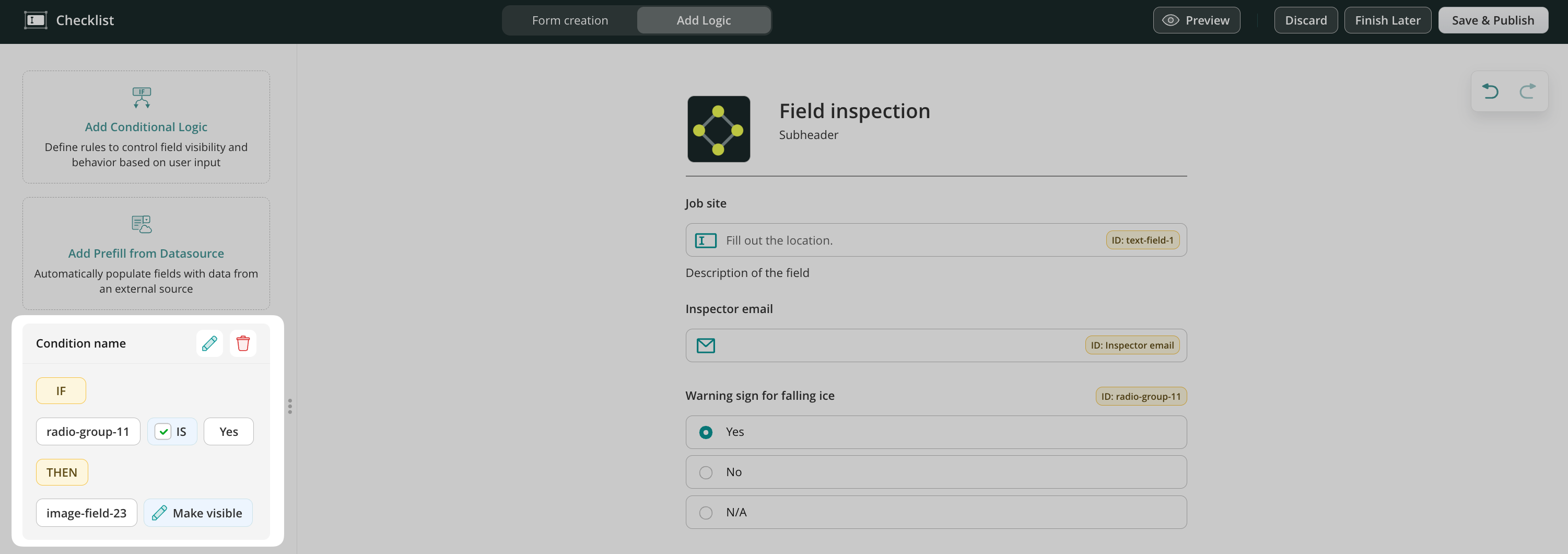Click the pencil icon to edit condition name
This screenshot has height=554, width=1568.
tap(209, 343)
